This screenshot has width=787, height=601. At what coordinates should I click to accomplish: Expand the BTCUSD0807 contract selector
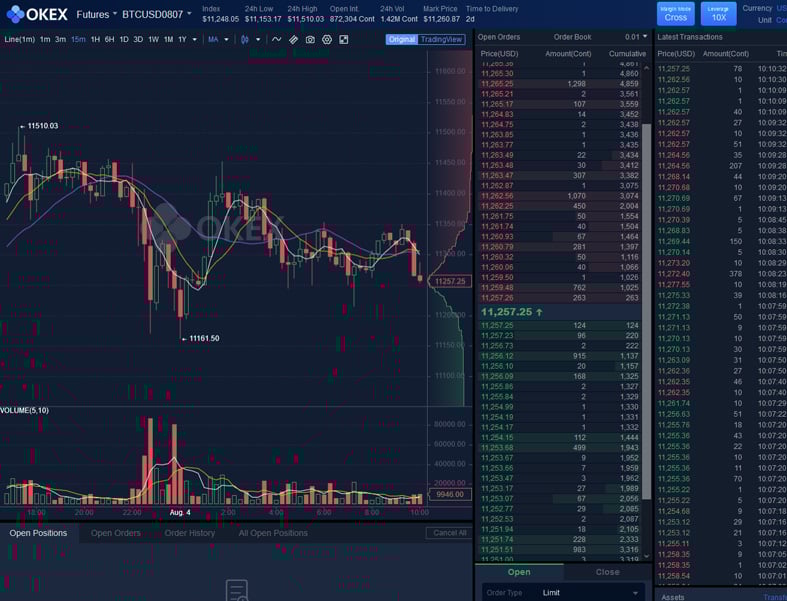[x=157, y=15]
